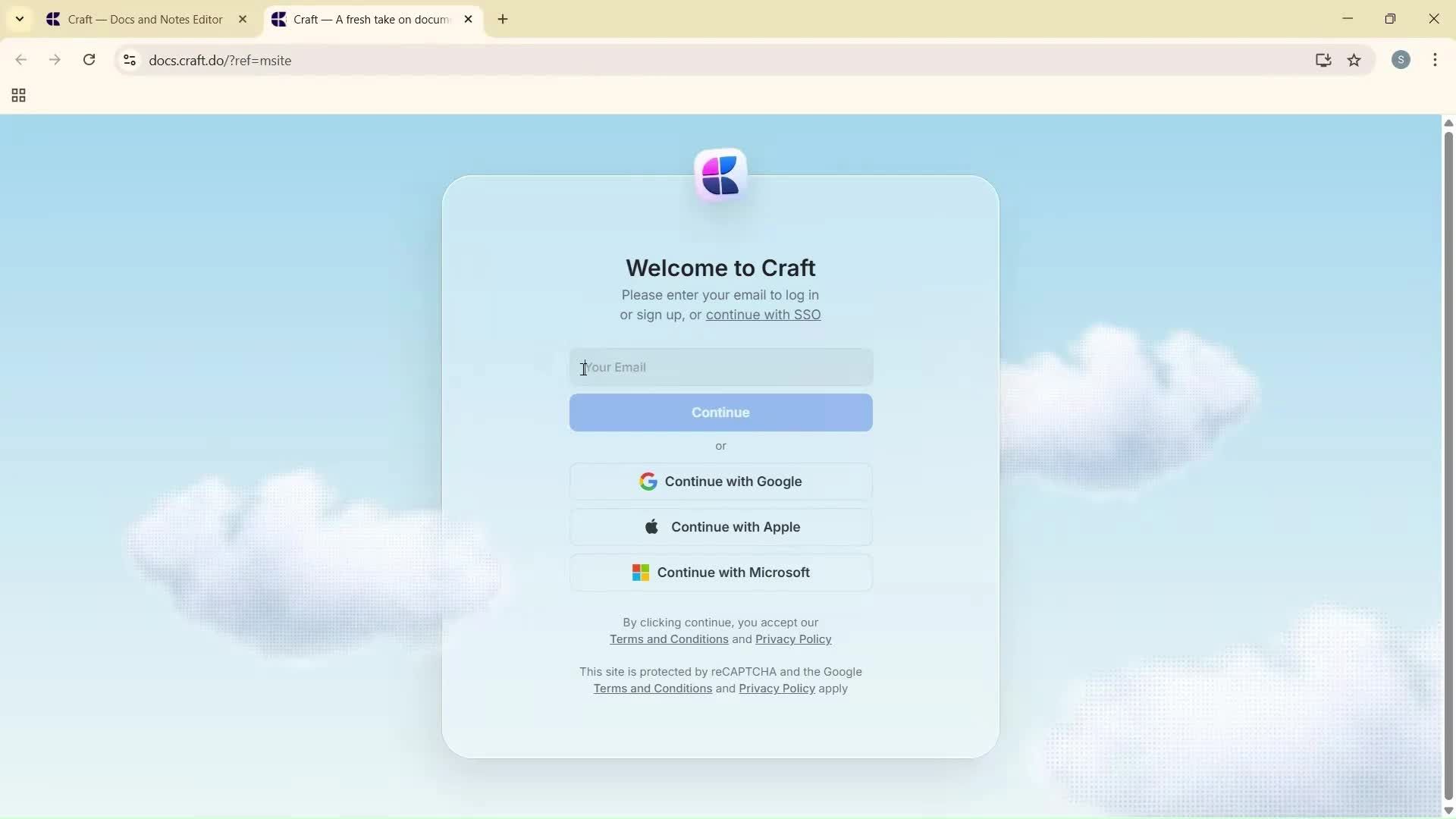Click the browser profile avatar

coord(1401,60)
